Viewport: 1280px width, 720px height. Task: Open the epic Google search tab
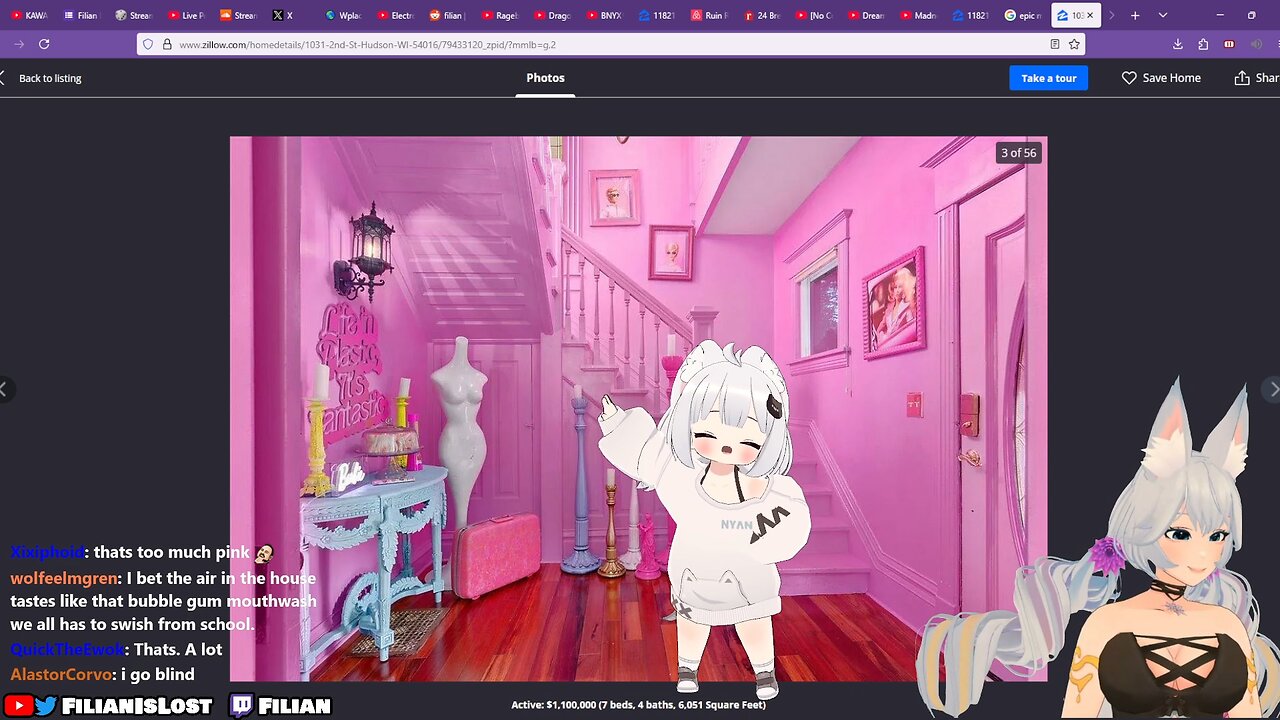1022,15
